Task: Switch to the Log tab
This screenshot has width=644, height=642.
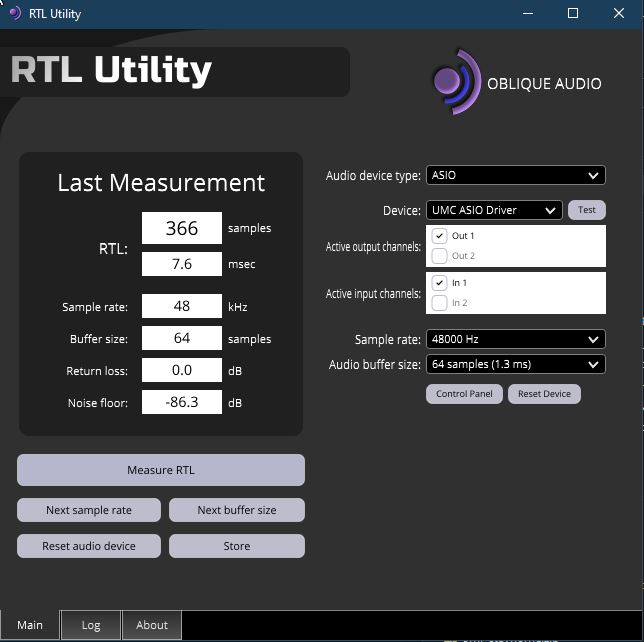Action: click(x=91, y=625)
